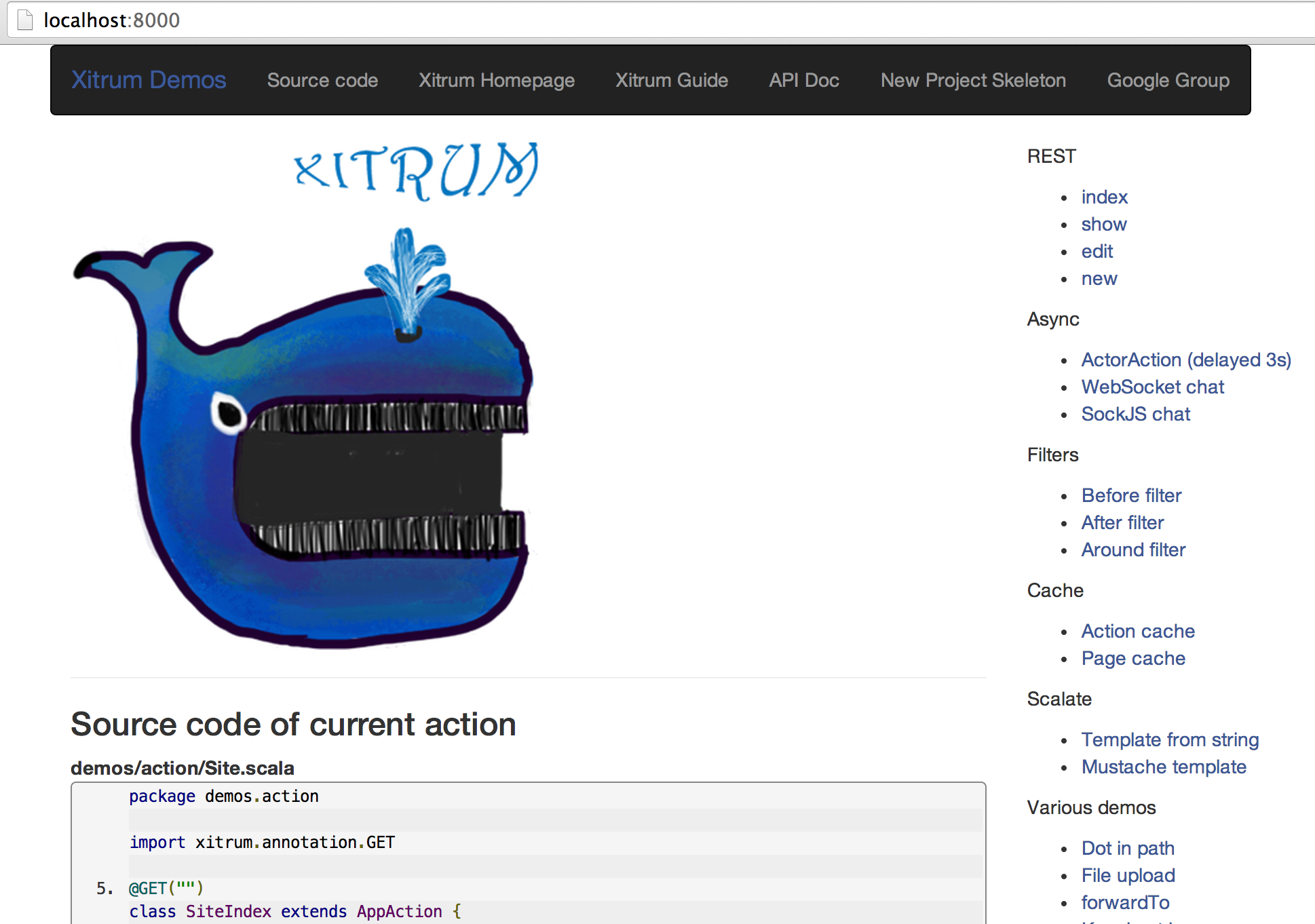Click the demos/action/Site.scala file name
Viewport: 1315px width, 924px height.
(183, 768)
